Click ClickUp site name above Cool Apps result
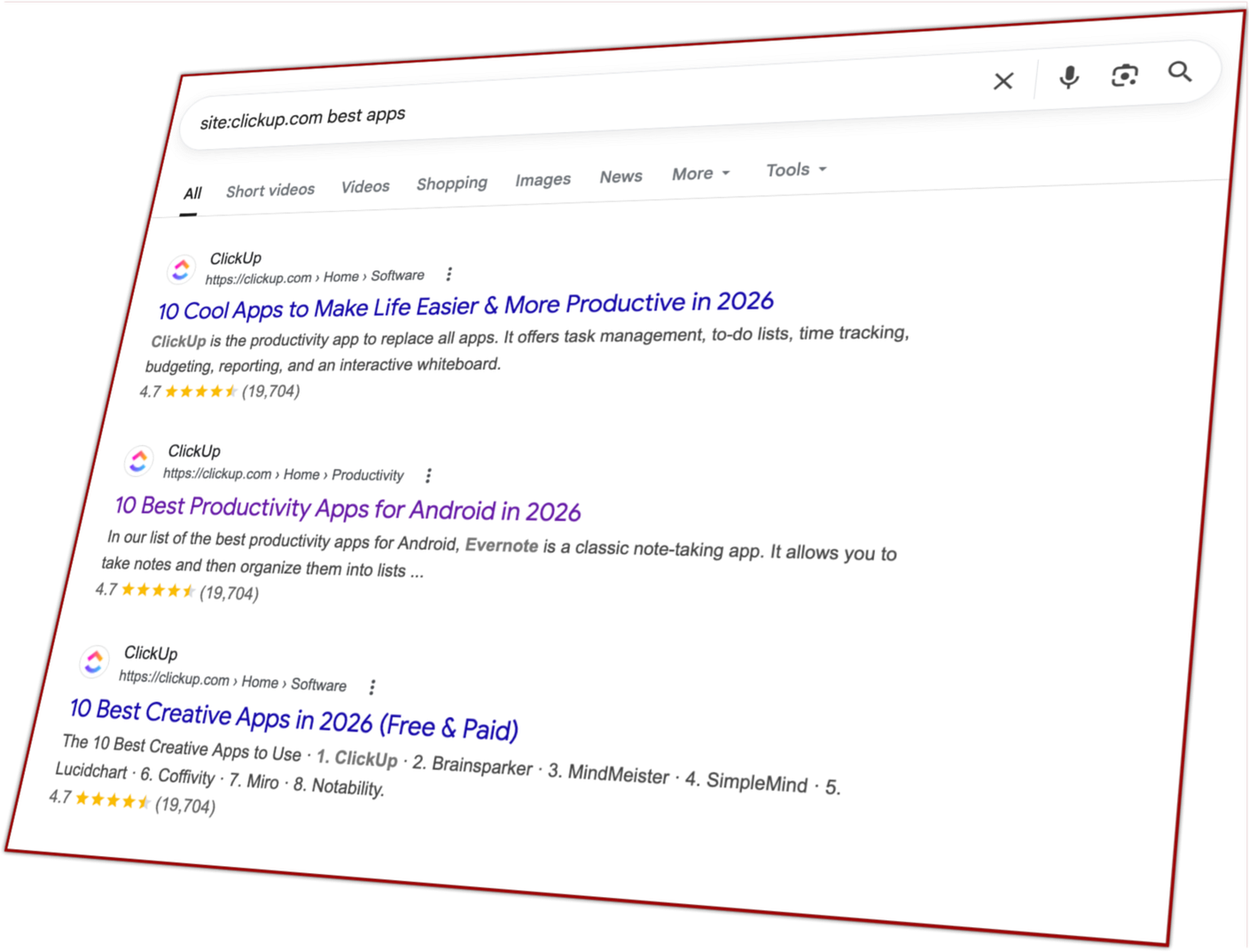This screenshot has height=952, width=1249. click(236, 258)
